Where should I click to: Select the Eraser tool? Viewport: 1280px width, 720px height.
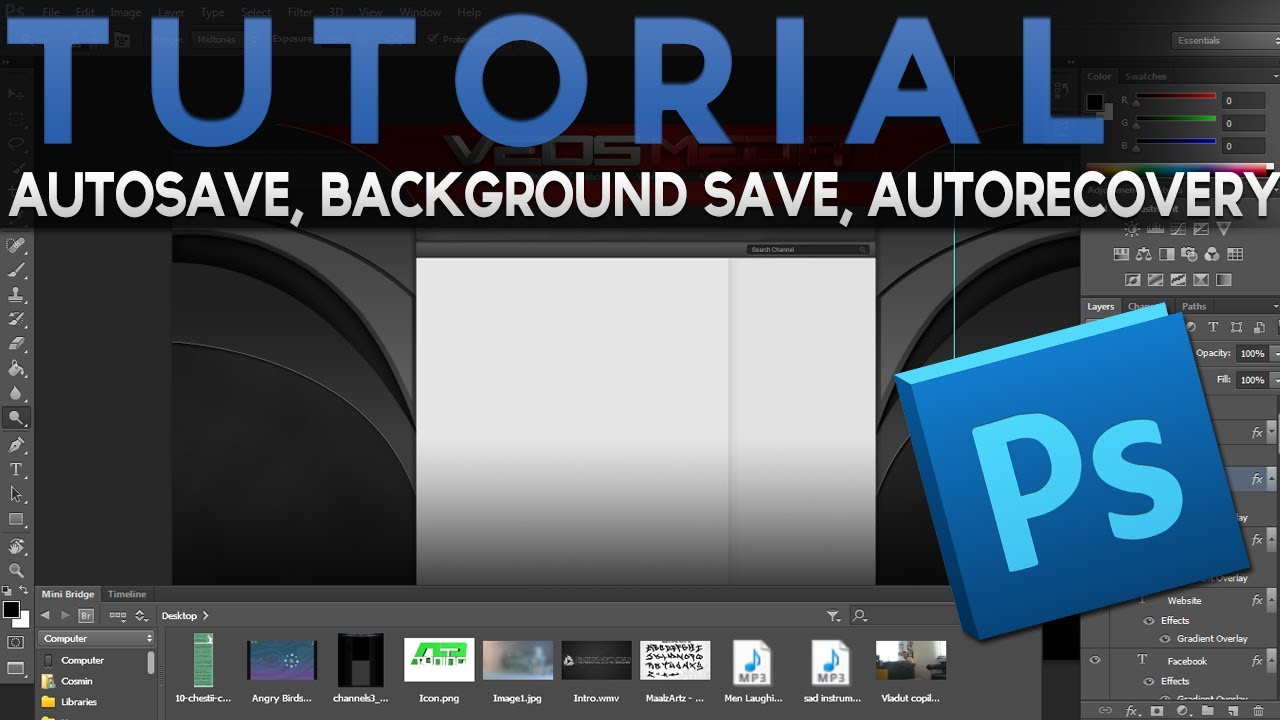(x=16, y=344)
